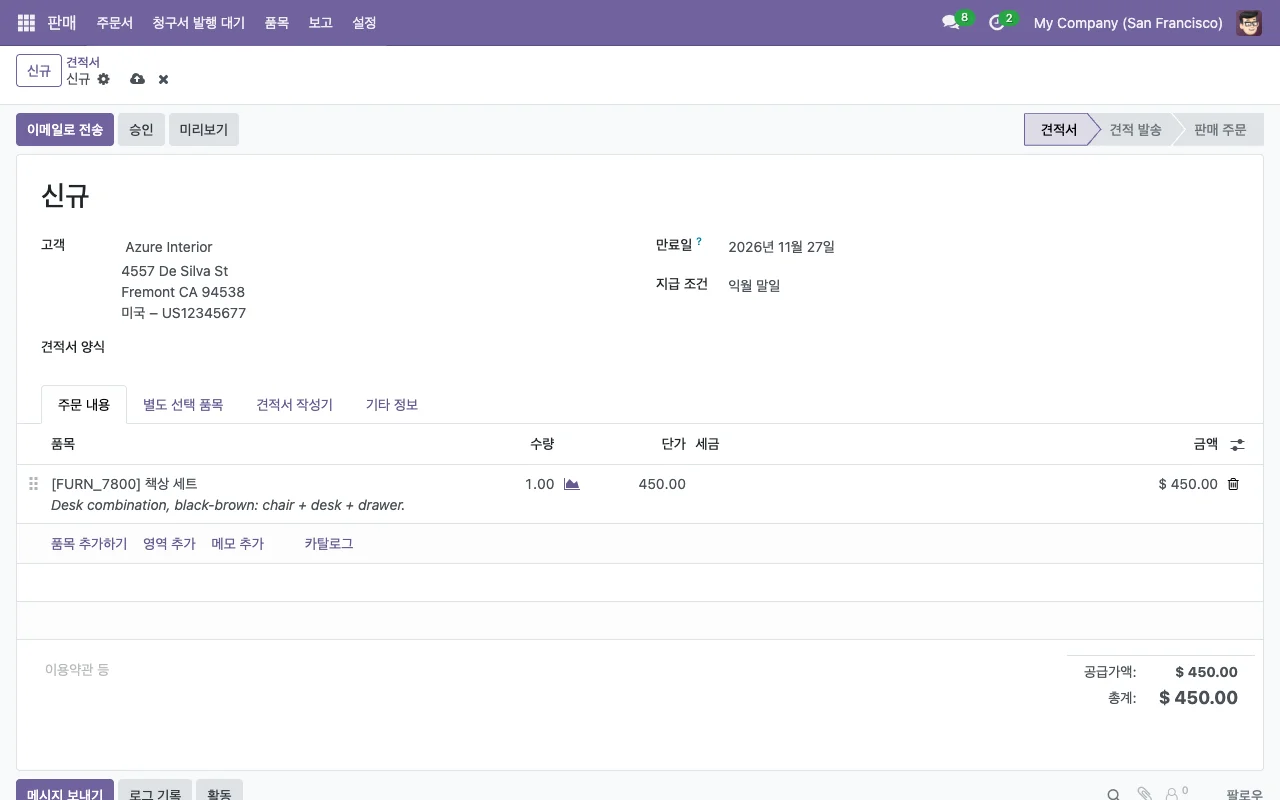This screenshot has height=800, width=1280.
Task: Switch to the 견적서 작성기 tab
Action: [294, 405]
